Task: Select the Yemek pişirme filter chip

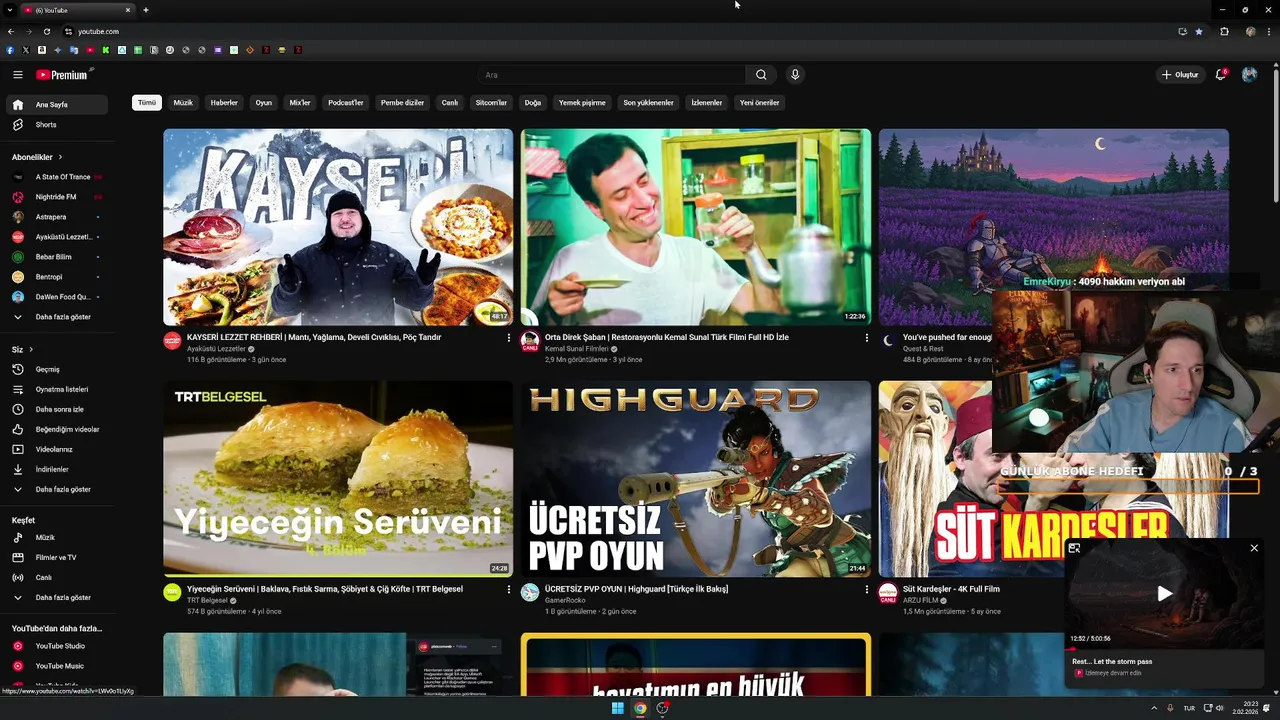Action: pos(582,103)
